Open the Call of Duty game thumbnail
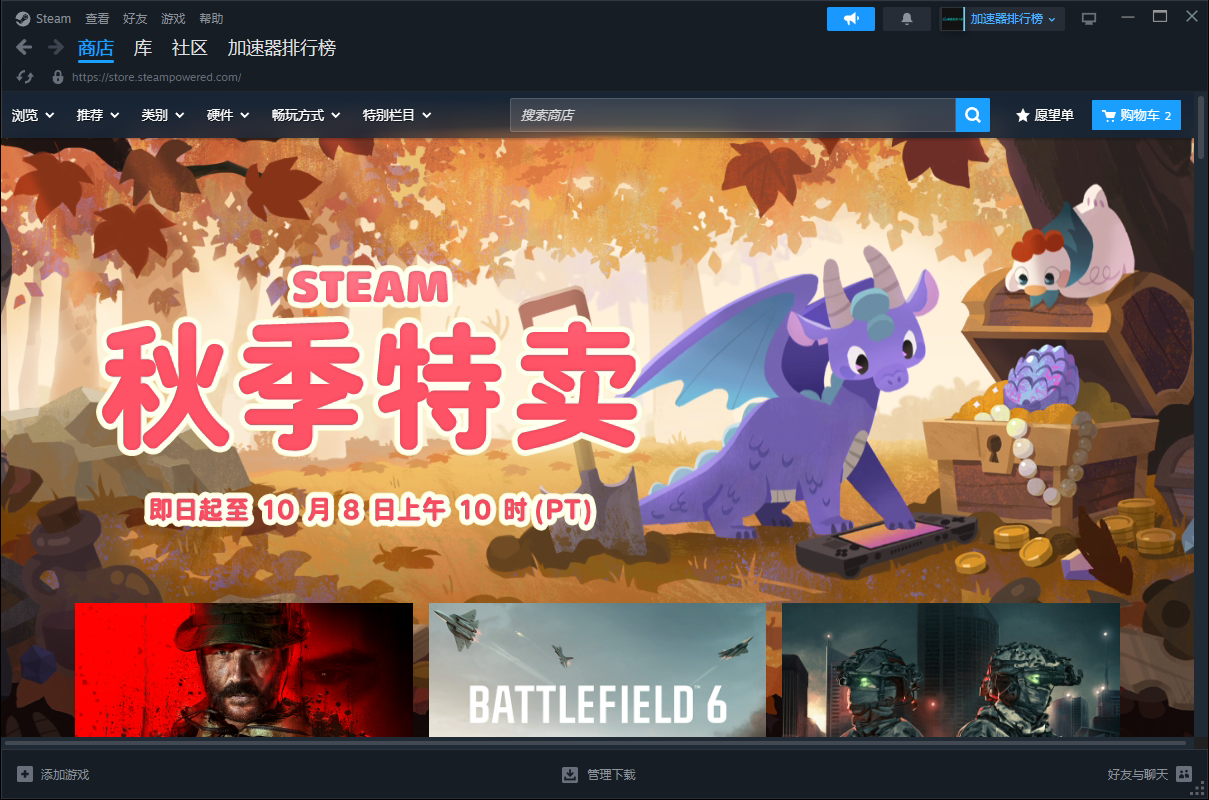The width and height of the screenshot is (1209, 800). 244,670
